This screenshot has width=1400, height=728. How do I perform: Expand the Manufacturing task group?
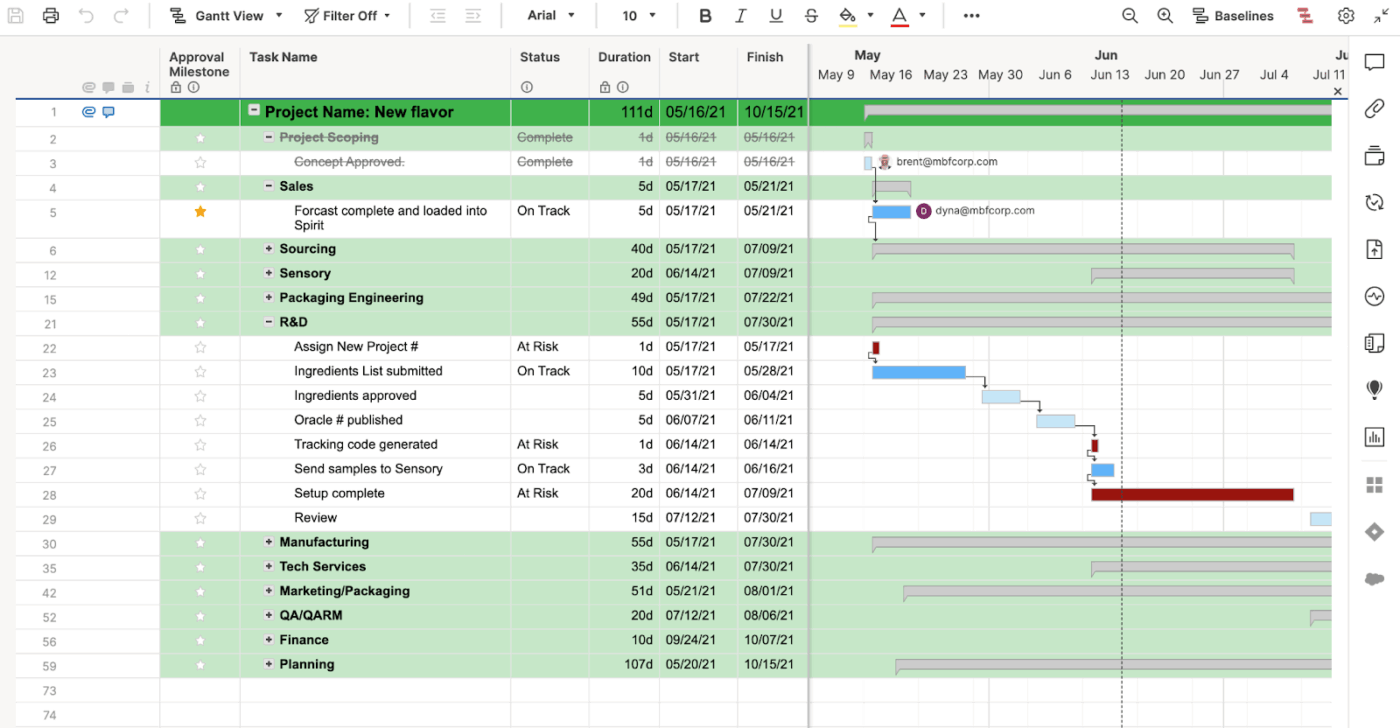[x=267, y=541]
